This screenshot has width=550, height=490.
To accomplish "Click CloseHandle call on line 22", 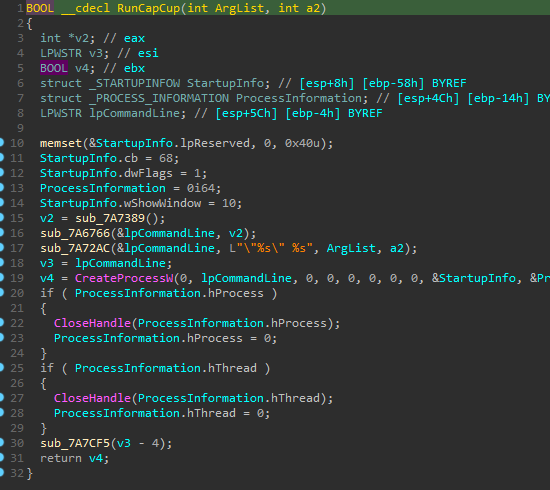I will coord(92,323).
